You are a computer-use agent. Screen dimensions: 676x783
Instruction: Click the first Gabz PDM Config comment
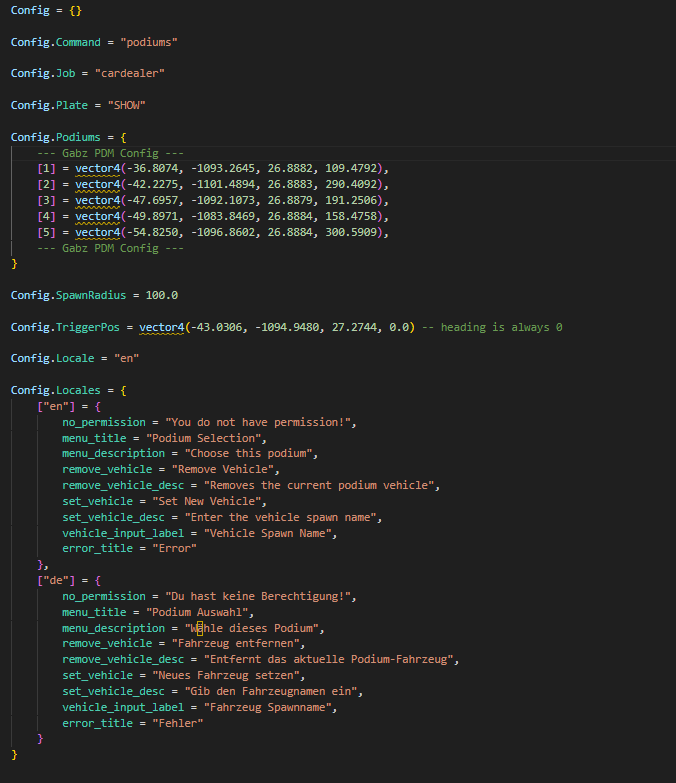coord(110,152)
